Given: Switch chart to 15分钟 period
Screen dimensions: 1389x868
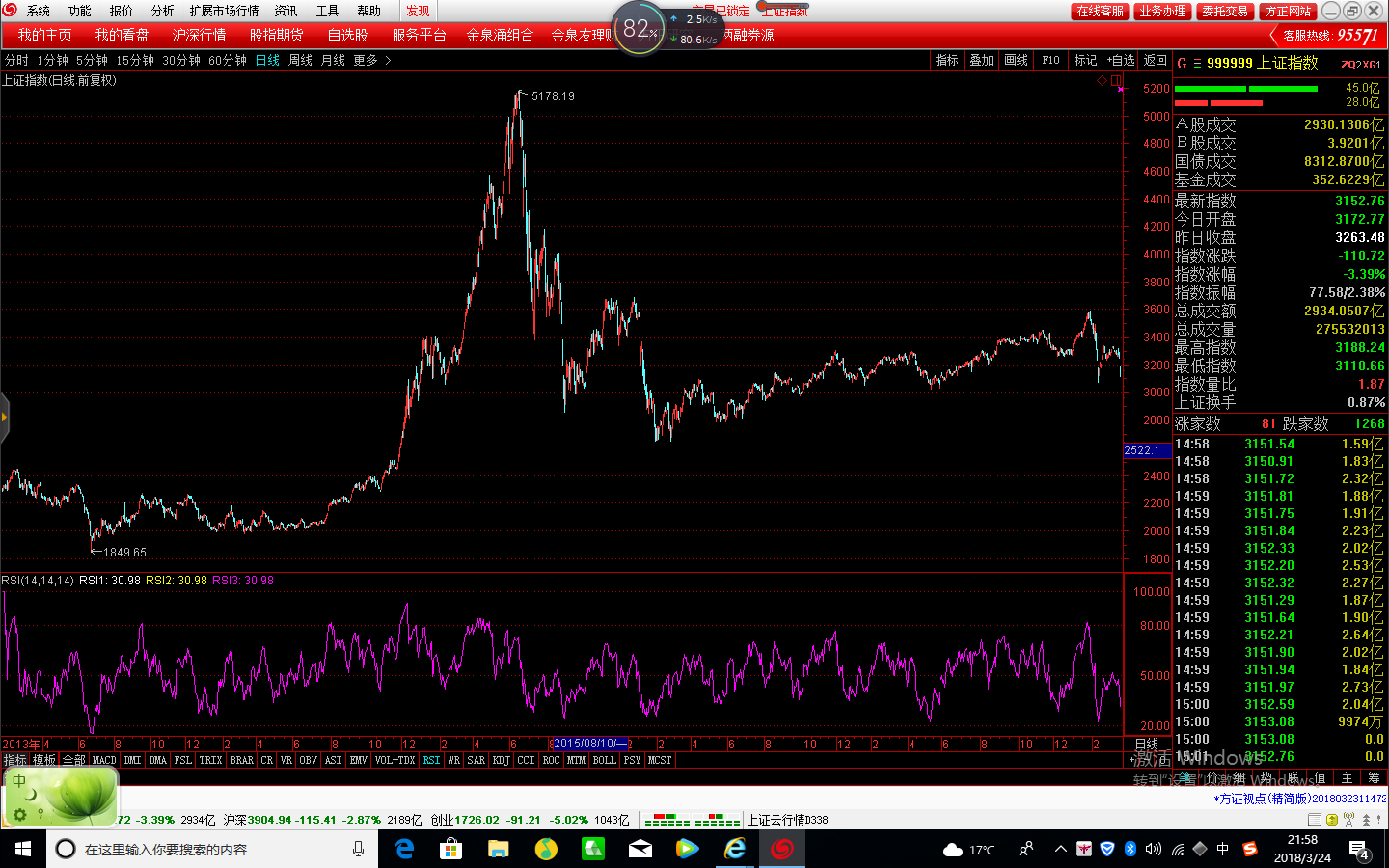Looking at the screenshot, I should click(135, 60).
